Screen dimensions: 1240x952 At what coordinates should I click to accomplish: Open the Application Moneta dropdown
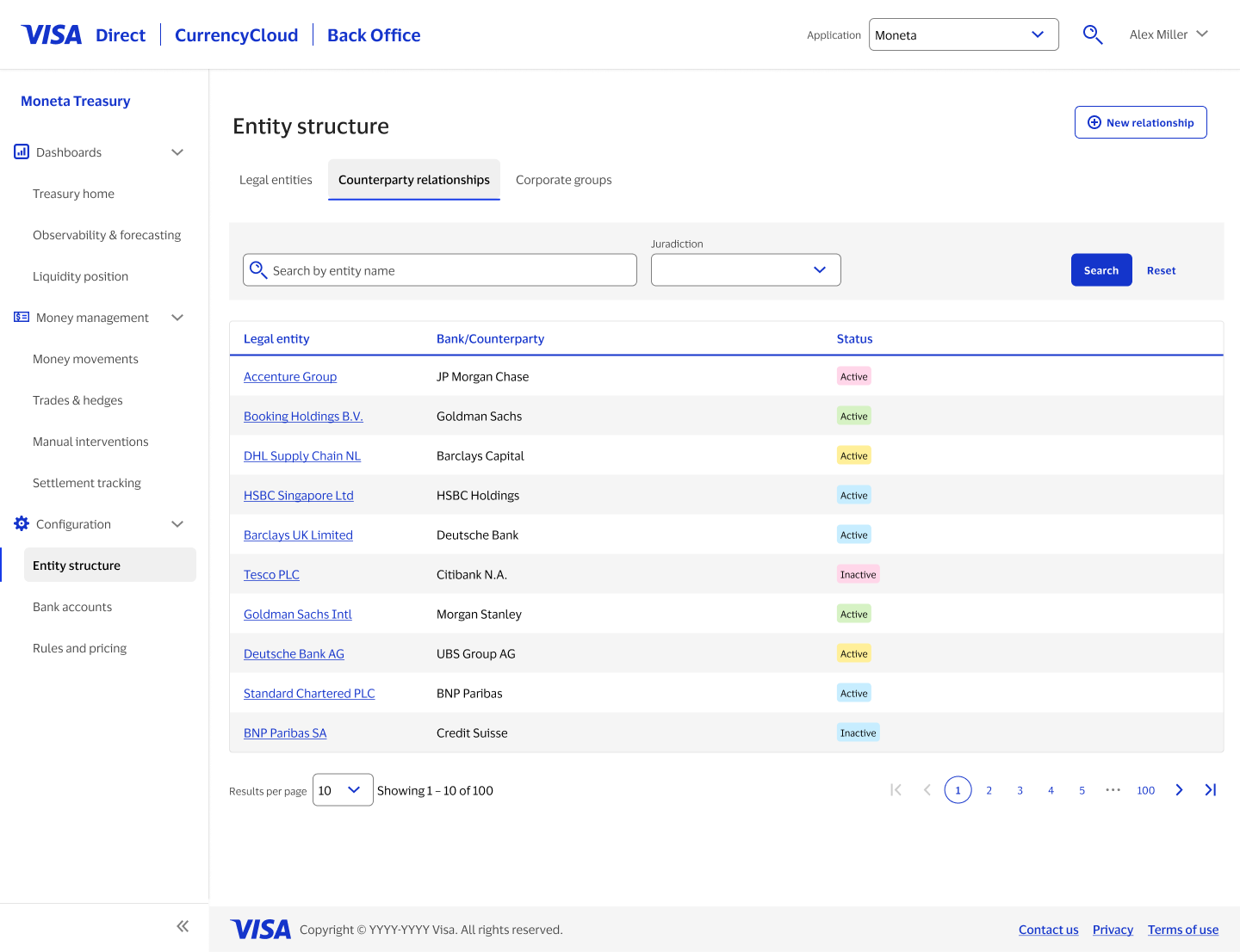[x=964, y=34]
